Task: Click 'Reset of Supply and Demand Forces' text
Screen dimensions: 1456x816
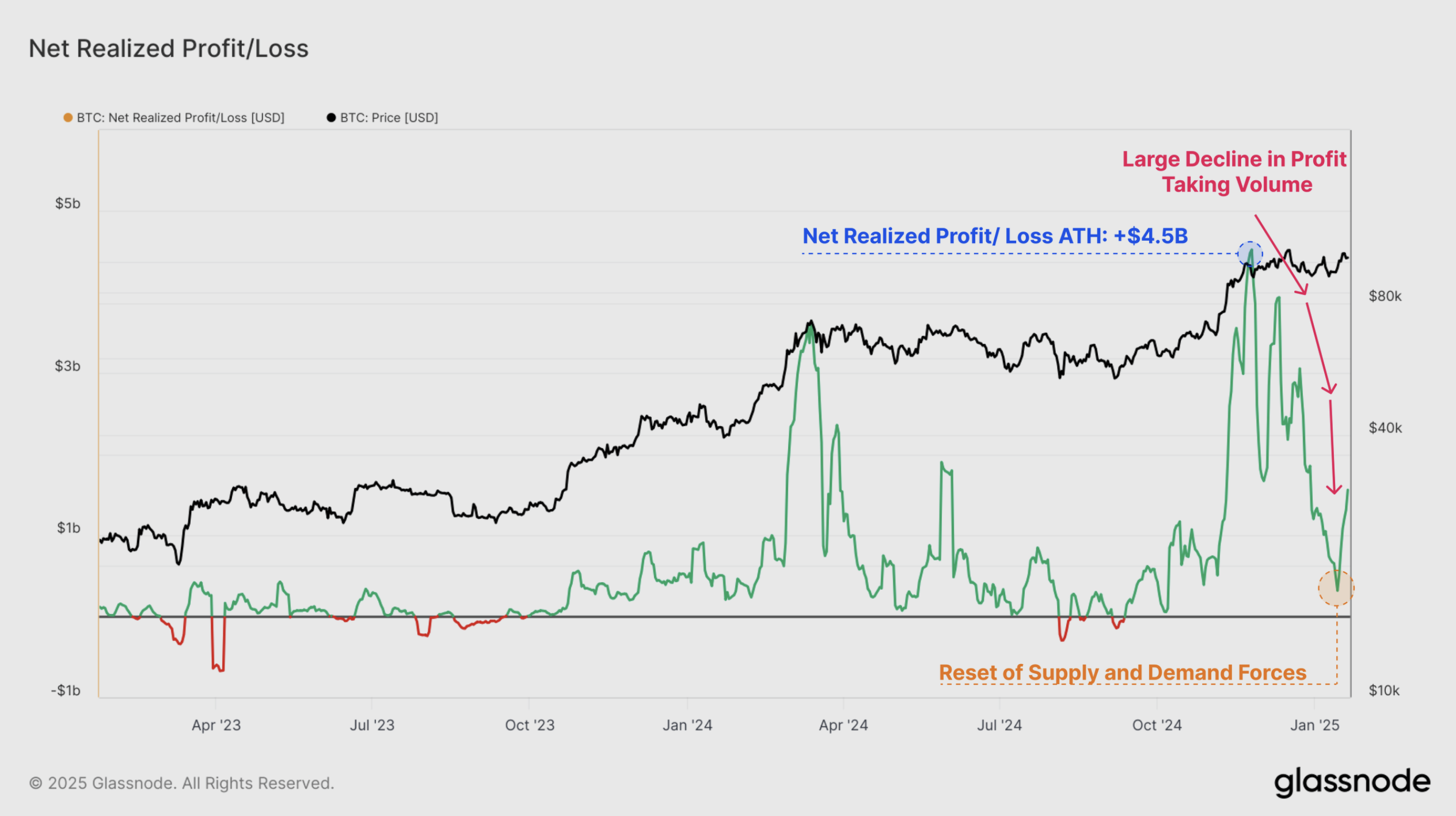Action: [x=1123, y=672]
